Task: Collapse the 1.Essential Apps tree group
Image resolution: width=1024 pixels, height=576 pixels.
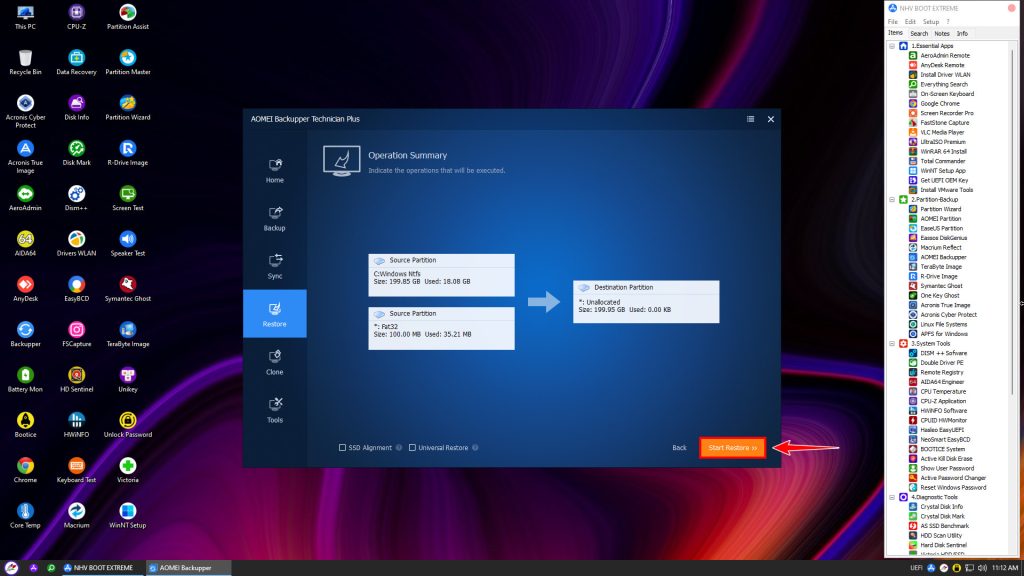Action: 892,46
